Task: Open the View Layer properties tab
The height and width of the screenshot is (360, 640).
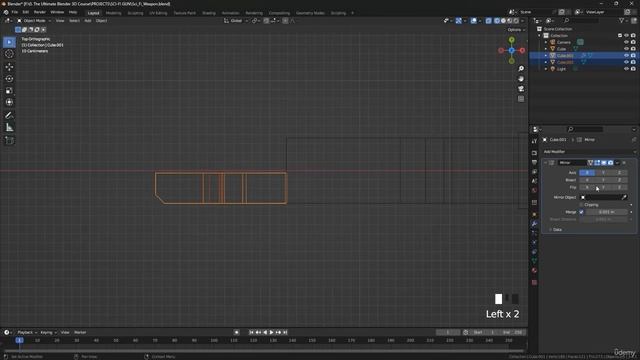Action: click(x=534, y=172)
